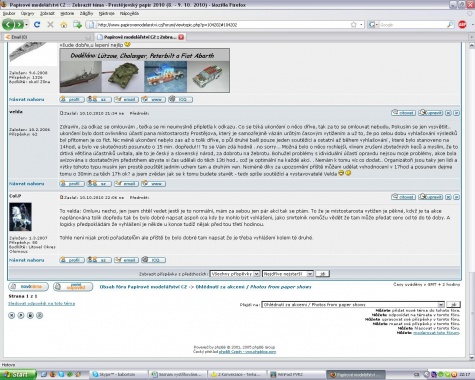Open the Soubor menu

pos(9,14)
